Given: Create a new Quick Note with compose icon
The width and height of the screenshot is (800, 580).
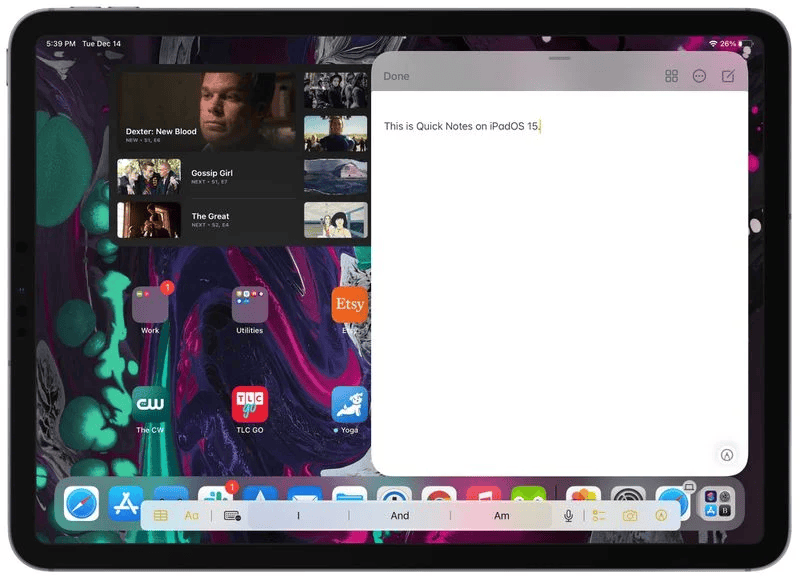Looking at the screenshot, I should coord(728,76).
